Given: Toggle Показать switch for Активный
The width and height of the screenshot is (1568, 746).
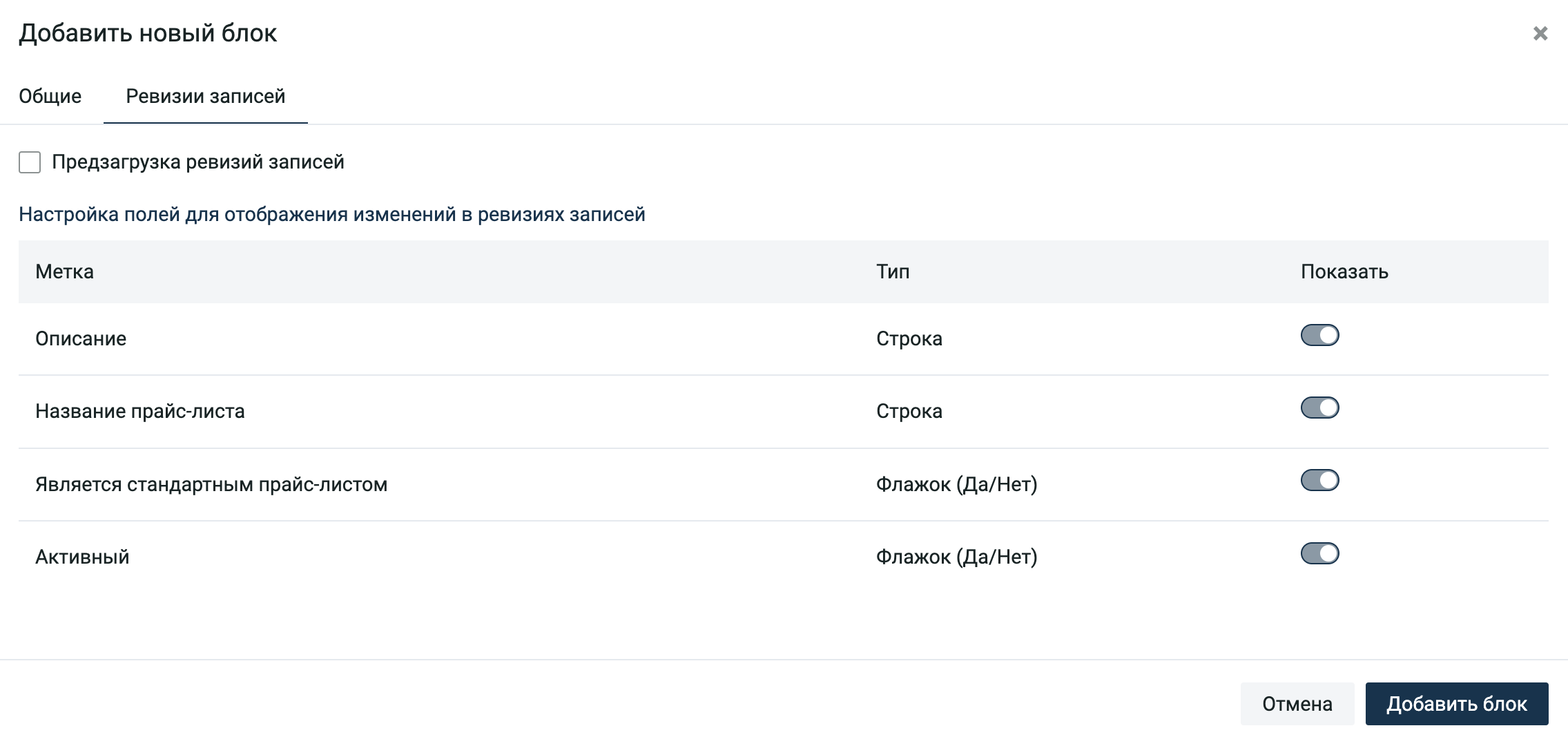Looking at the screenshot, I should pyautogui.click(x=1319, y=554).
